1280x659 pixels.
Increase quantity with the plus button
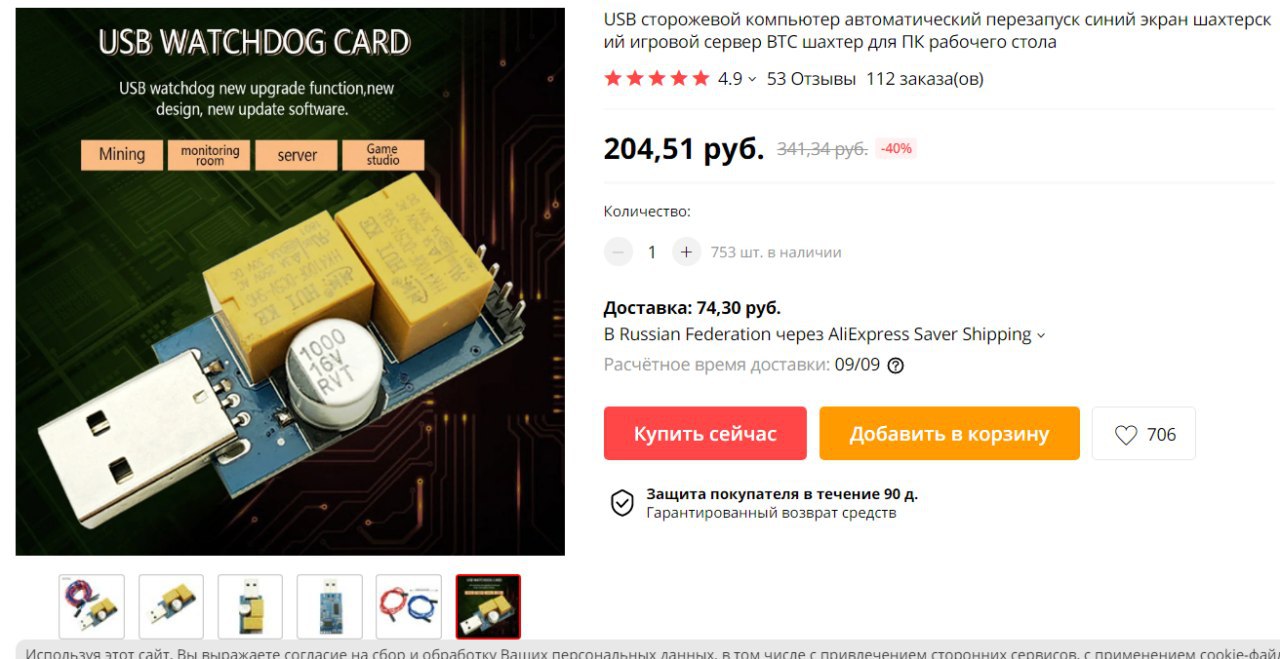pyautogui.click(x=686, y=252)
